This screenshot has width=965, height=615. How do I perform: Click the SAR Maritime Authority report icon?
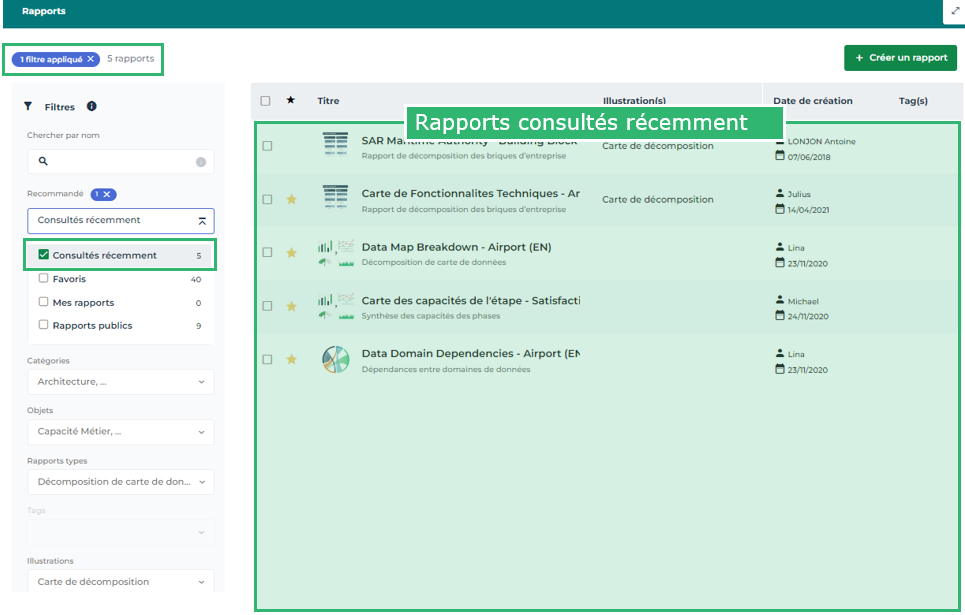[336, 145]
